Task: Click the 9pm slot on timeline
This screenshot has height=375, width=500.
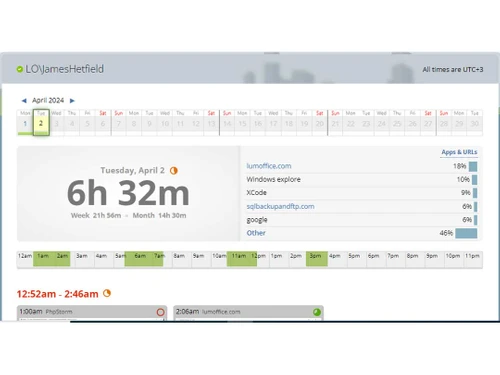Action: (x=434, y=259)
